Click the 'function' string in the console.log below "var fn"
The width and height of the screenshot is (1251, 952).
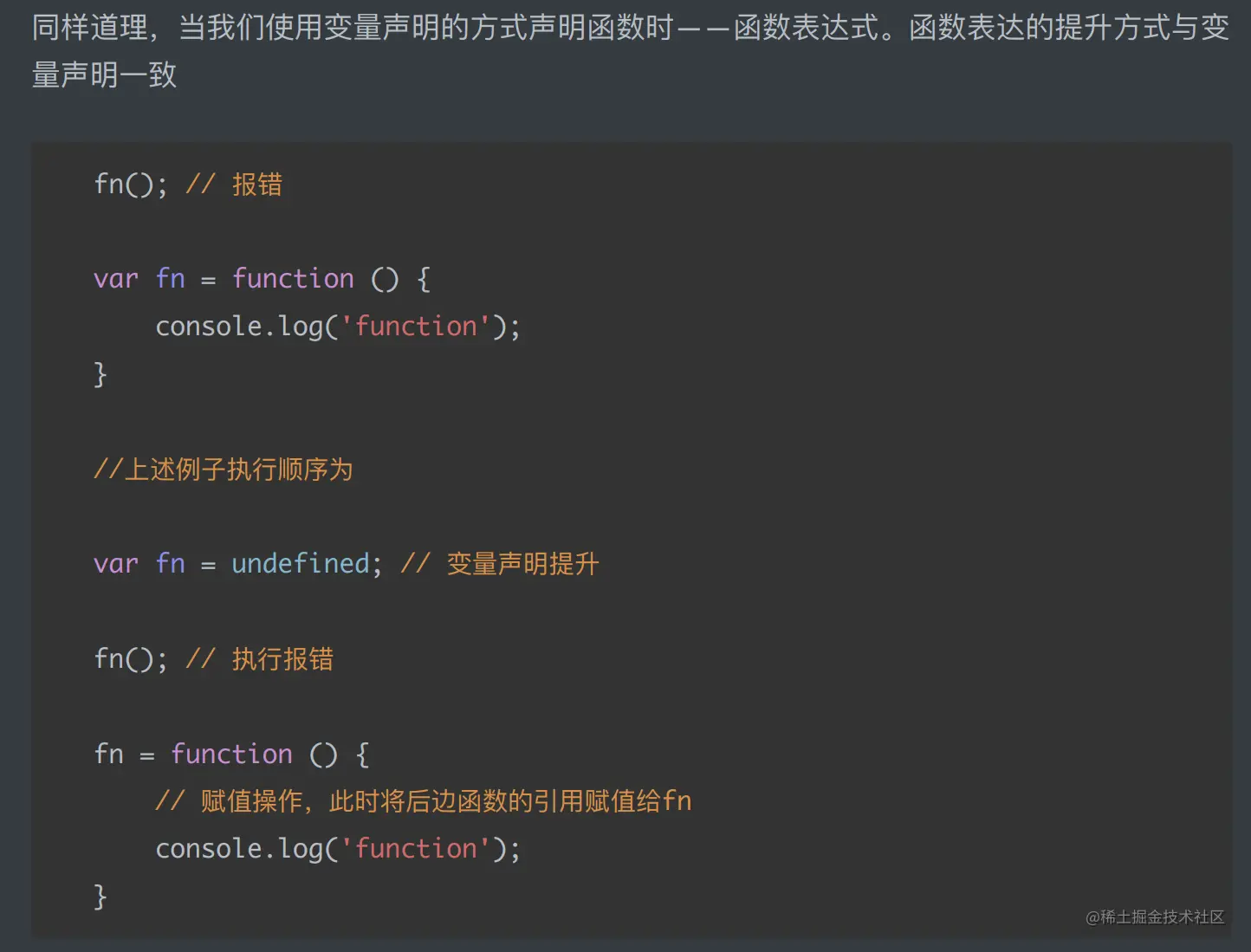click(x=416, y=327)
